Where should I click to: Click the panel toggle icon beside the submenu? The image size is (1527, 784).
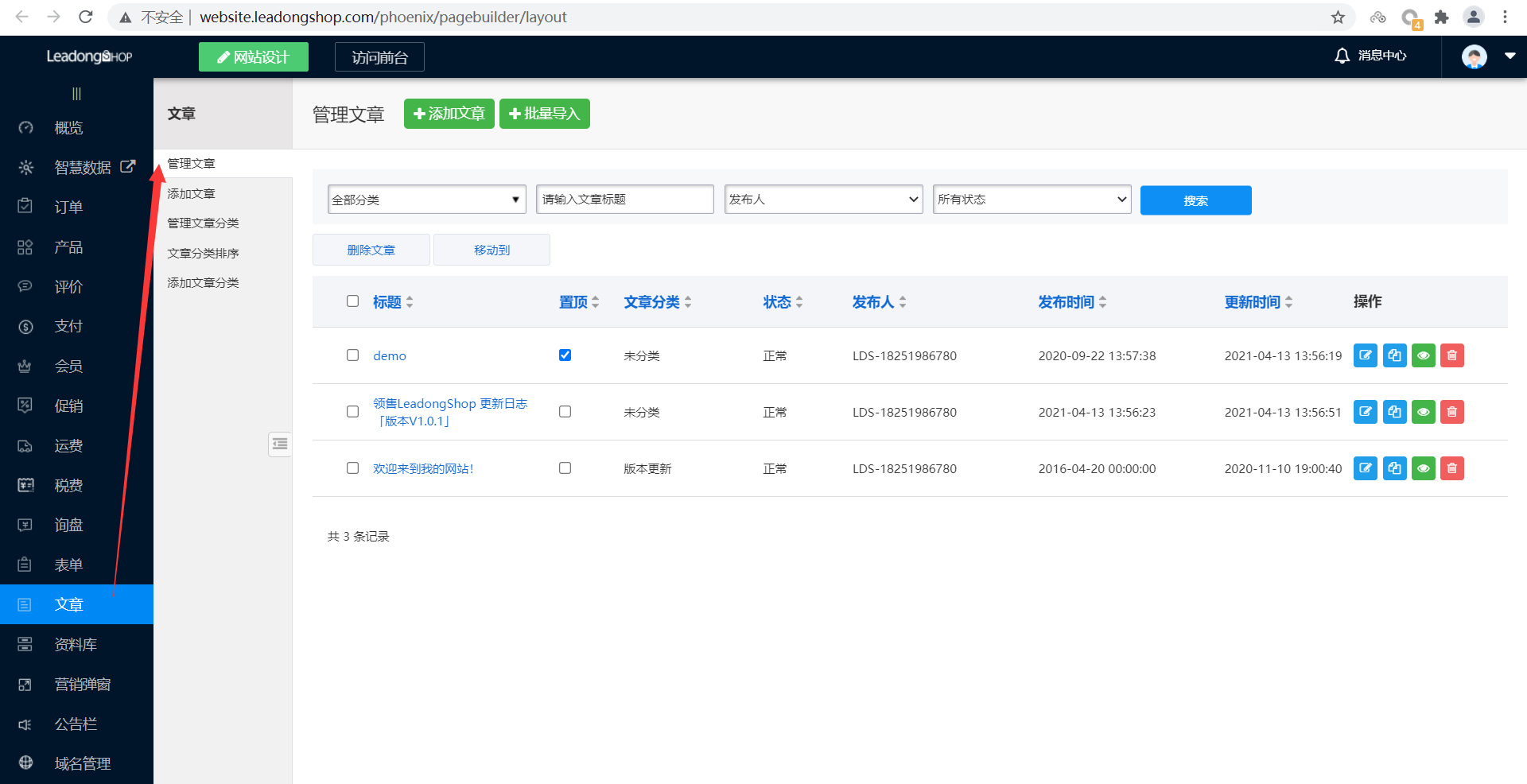(x=280, y=444)
